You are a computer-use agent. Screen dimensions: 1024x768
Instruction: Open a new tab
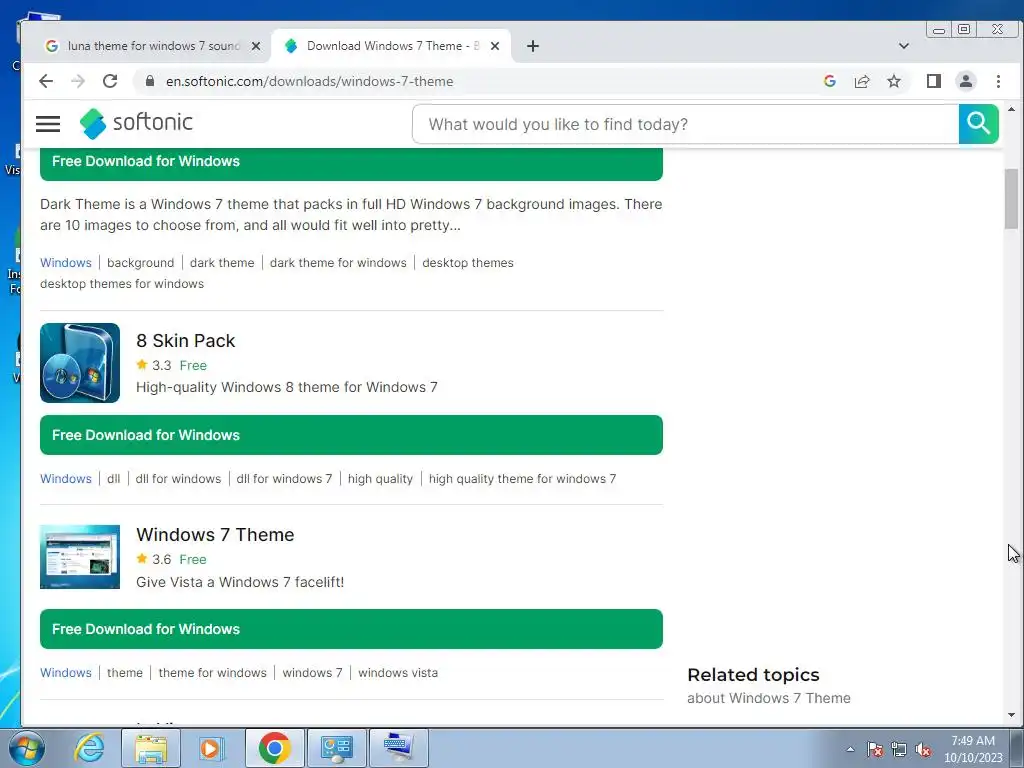pos(532,46)
